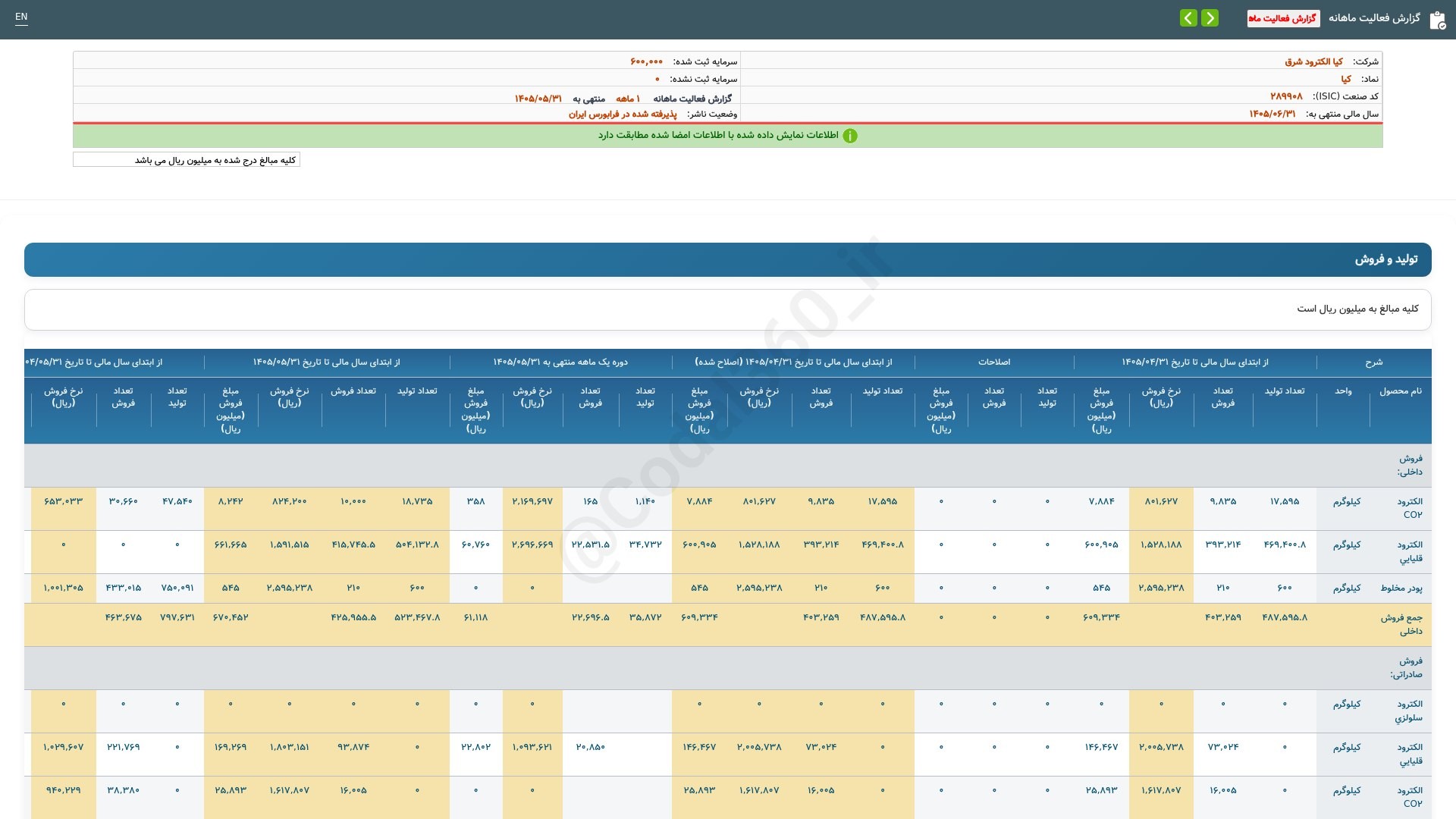Screen dimensions: 1456x819
Task: Click the ISIC code value '۲۸۹۹۰۸'
Action: [x=1286, y=96]
